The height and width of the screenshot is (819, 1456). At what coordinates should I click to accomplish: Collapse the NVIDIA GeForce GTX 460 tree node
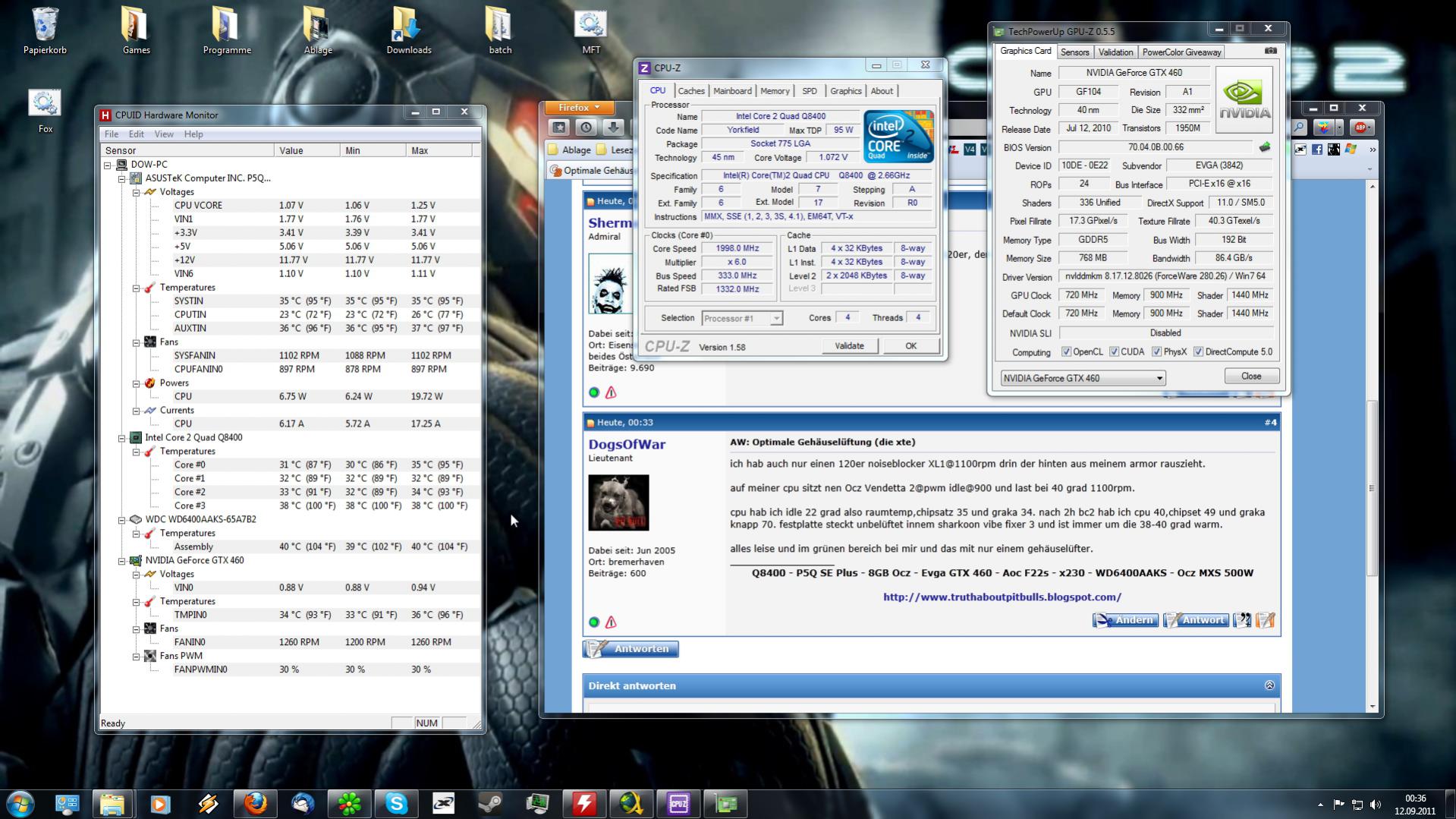point(121,561)
